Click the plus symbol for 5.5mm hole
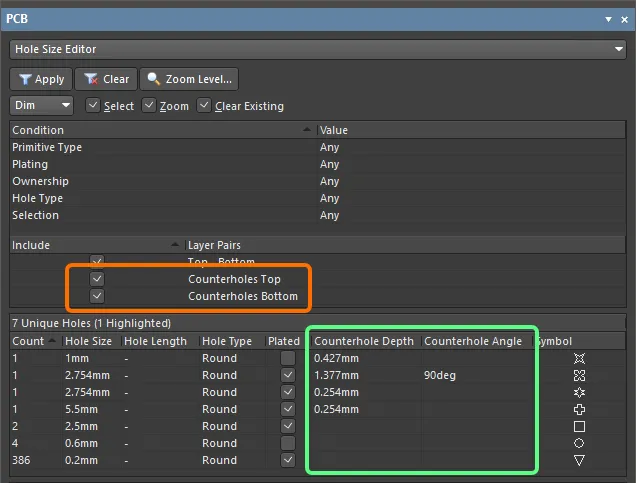The image size is (636, 483). pyautogui.click(x=579, y=409)
